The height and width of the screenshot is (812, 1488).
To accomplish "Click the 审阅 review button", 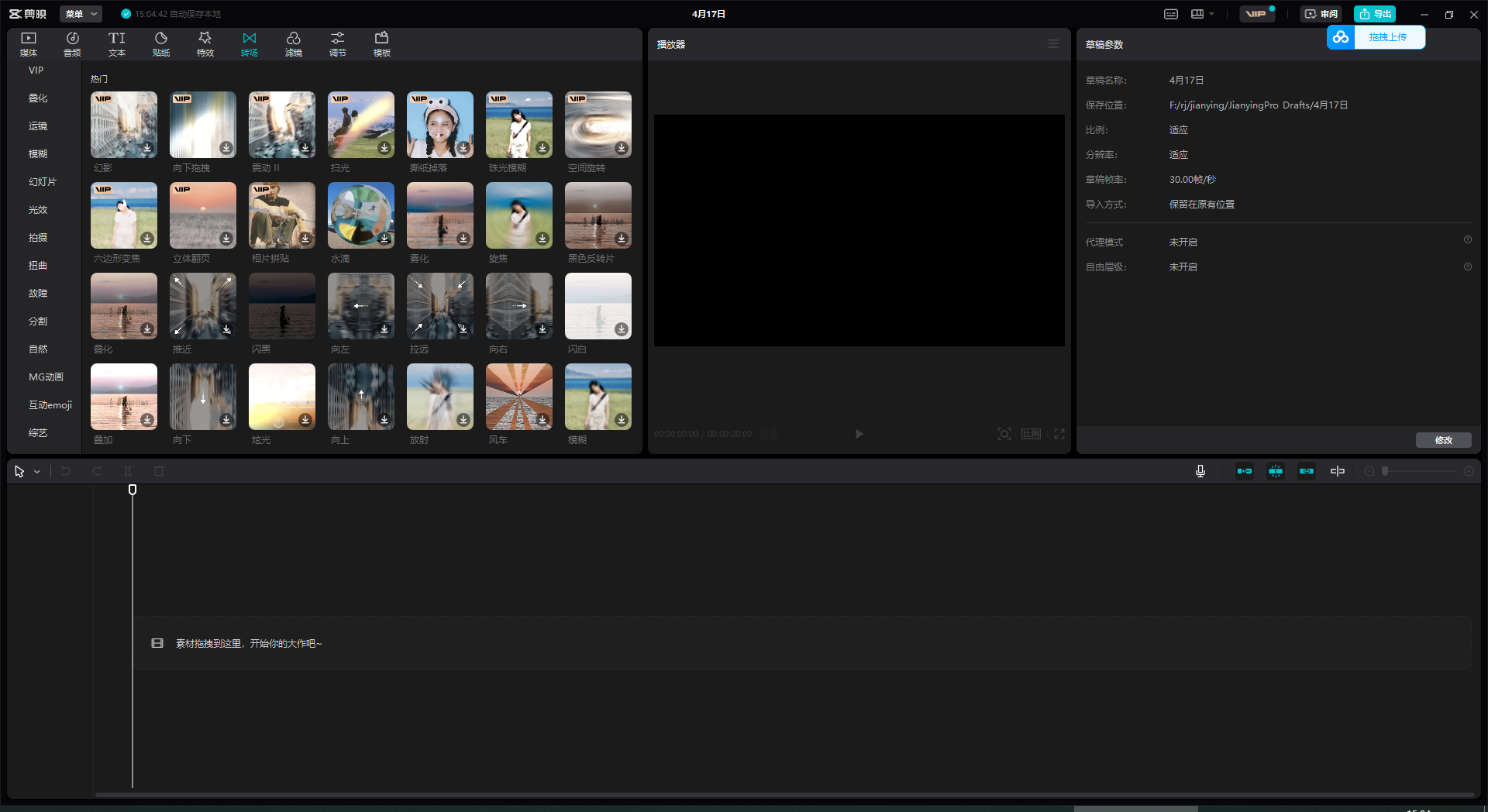I will tap(1321, 14).
